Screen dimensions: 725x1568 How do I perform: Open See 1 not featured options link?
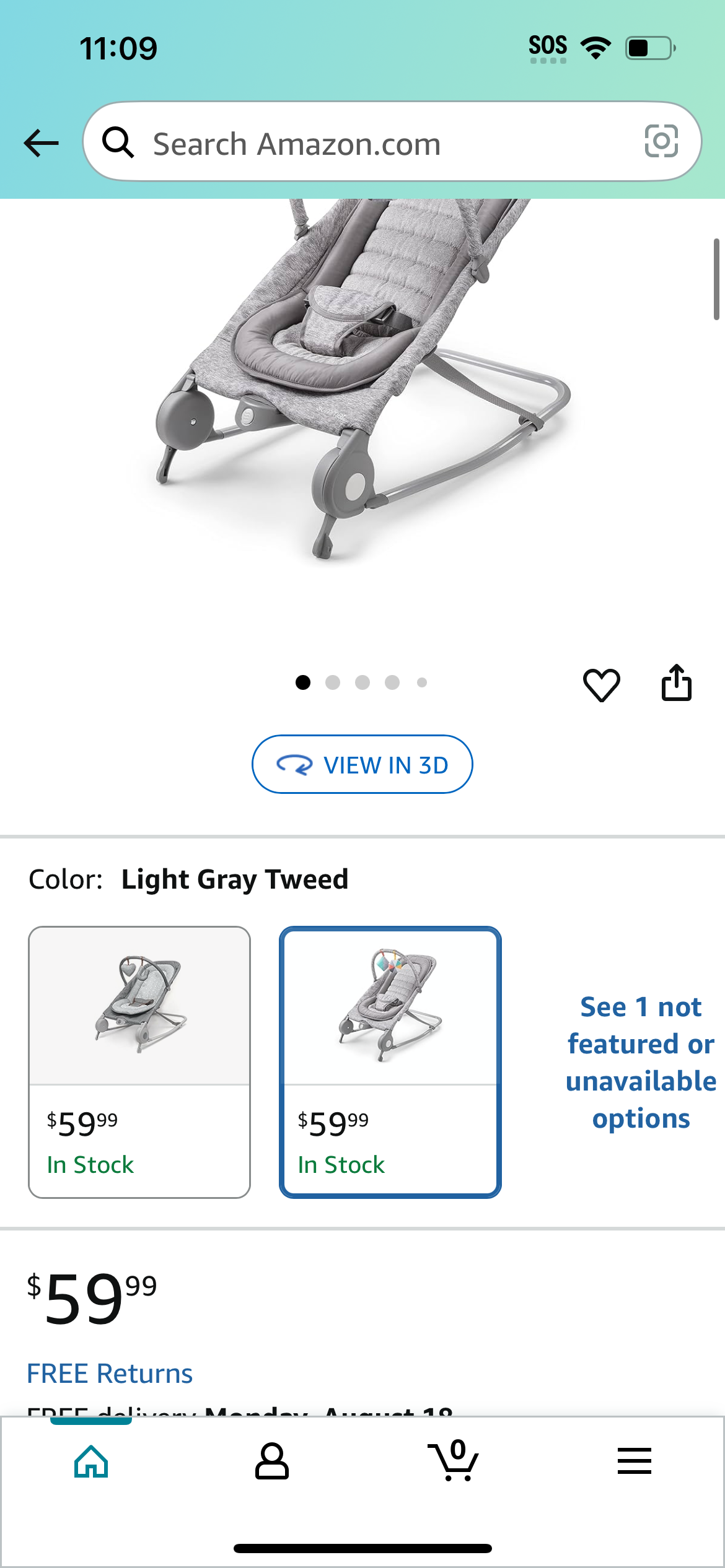point(641,1063)
